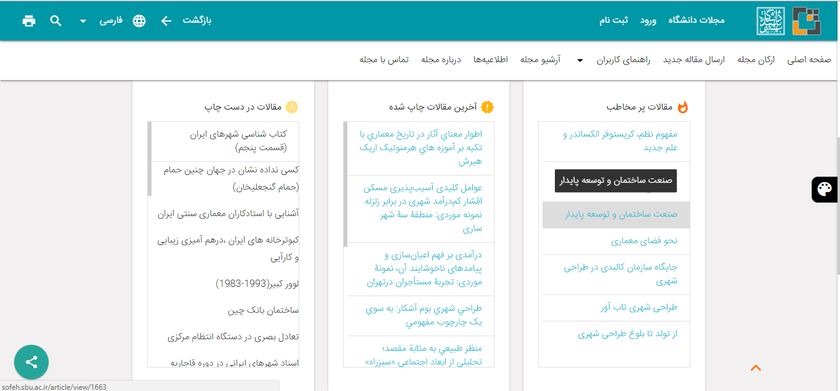The width and height of the screenshot is (840, 391).
Task: Open highlighted article صنعت ساختمان و توسعه پایدار
Action: click(x=616, y=215)
